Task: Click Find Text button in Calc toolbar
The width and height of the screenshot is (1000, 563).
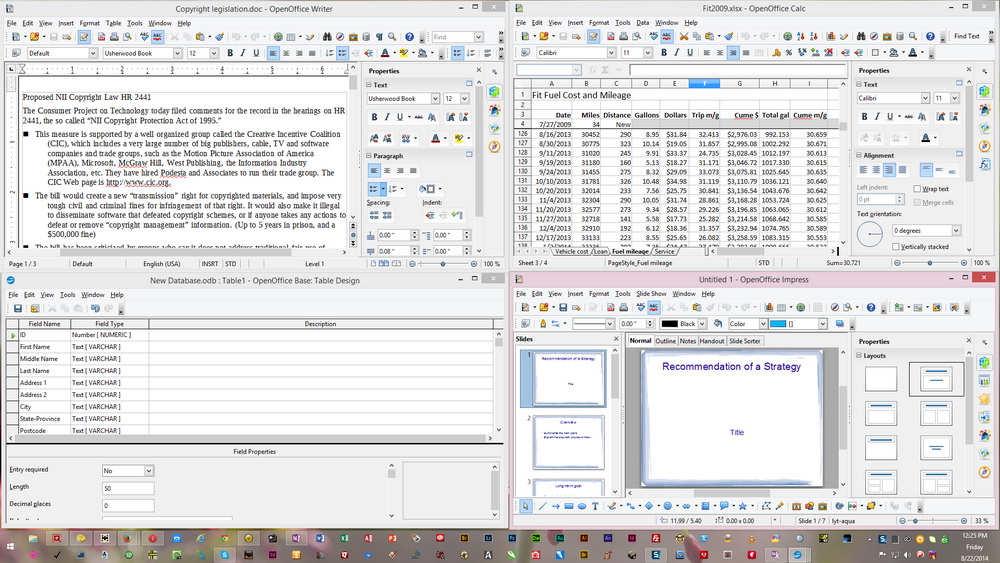Action: pyautogui.click(x=966, y=36)
